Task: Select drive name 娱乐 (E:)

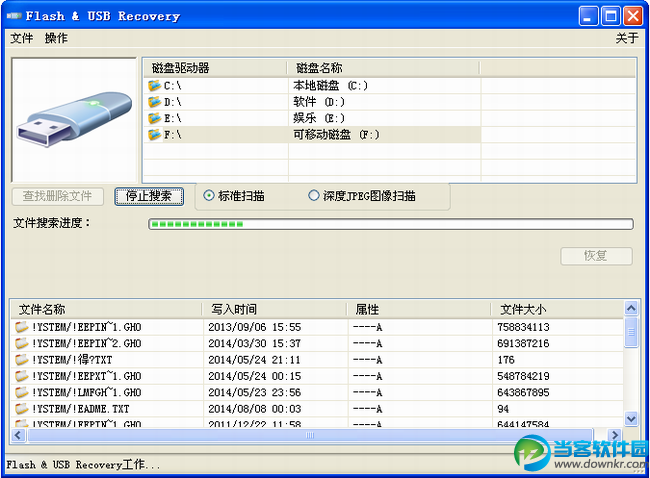Action: point(319,118)
